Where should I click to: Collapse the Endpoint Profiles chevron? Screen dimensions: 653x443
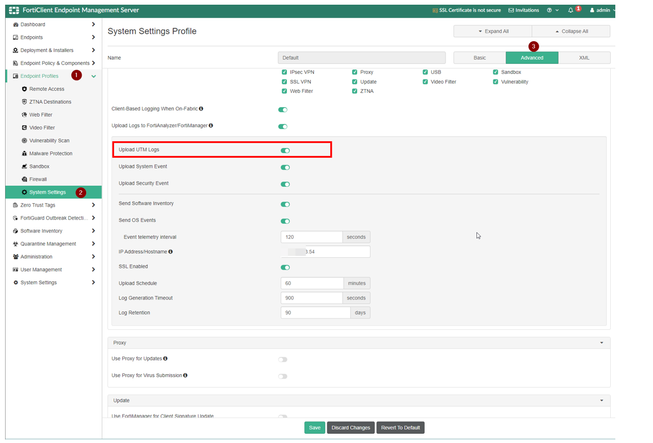[x=94, y=76]
